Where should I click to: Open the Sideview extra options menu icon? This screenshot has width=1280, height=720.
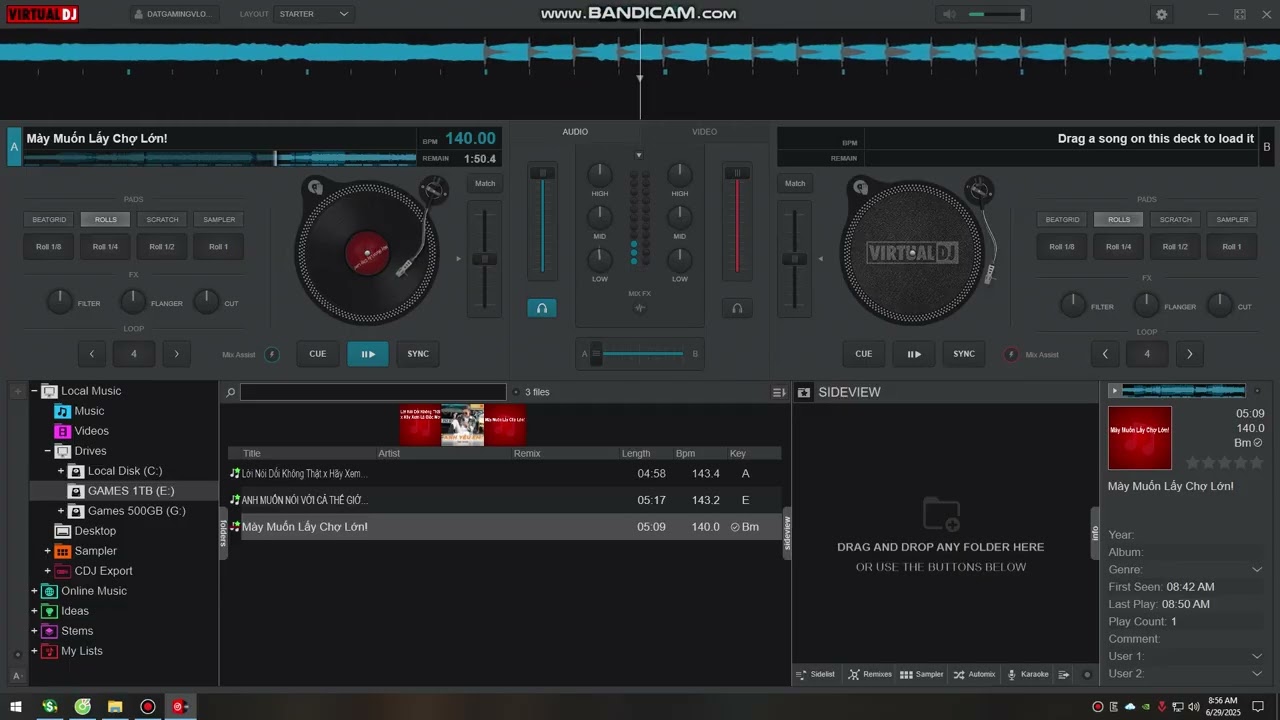tap(1064, 675)
